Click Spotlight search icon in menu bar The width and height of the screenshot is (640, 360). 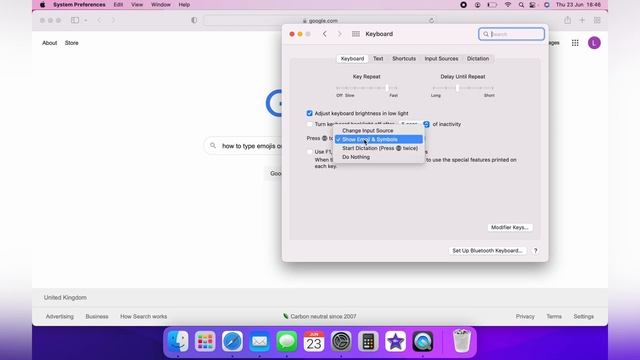(521, 5)
